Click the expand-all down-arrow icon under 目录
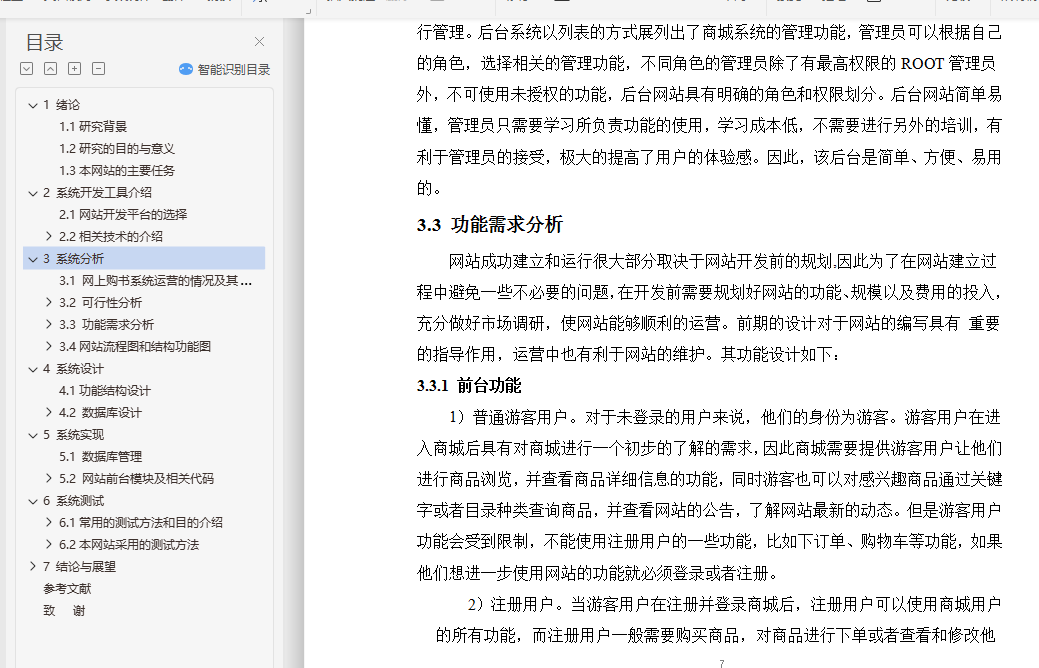This screenshot has width=1039, height=668. point(27,68)
